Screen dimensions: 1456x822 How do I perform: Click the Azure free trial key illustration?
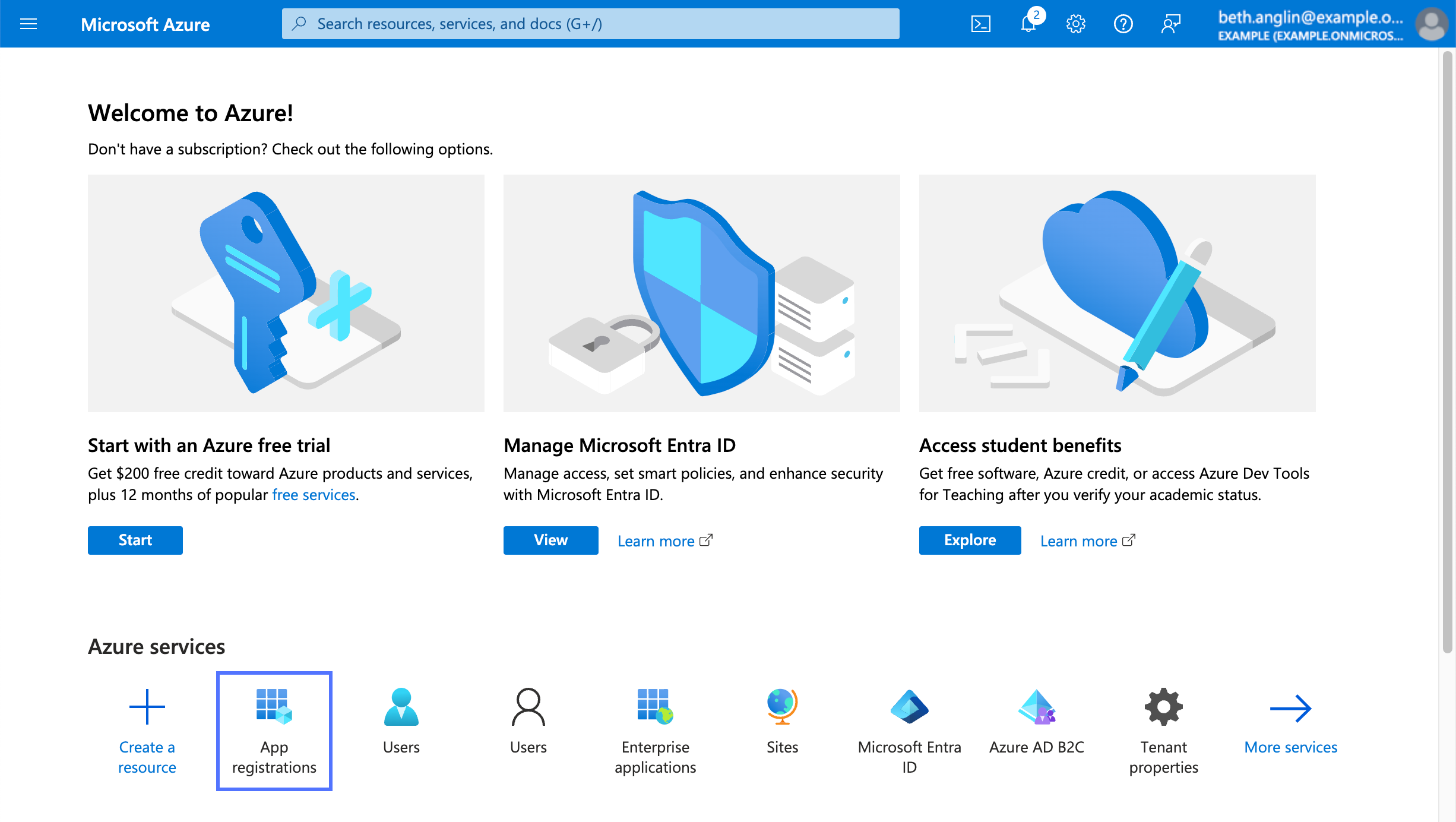[x=286, y=293]
